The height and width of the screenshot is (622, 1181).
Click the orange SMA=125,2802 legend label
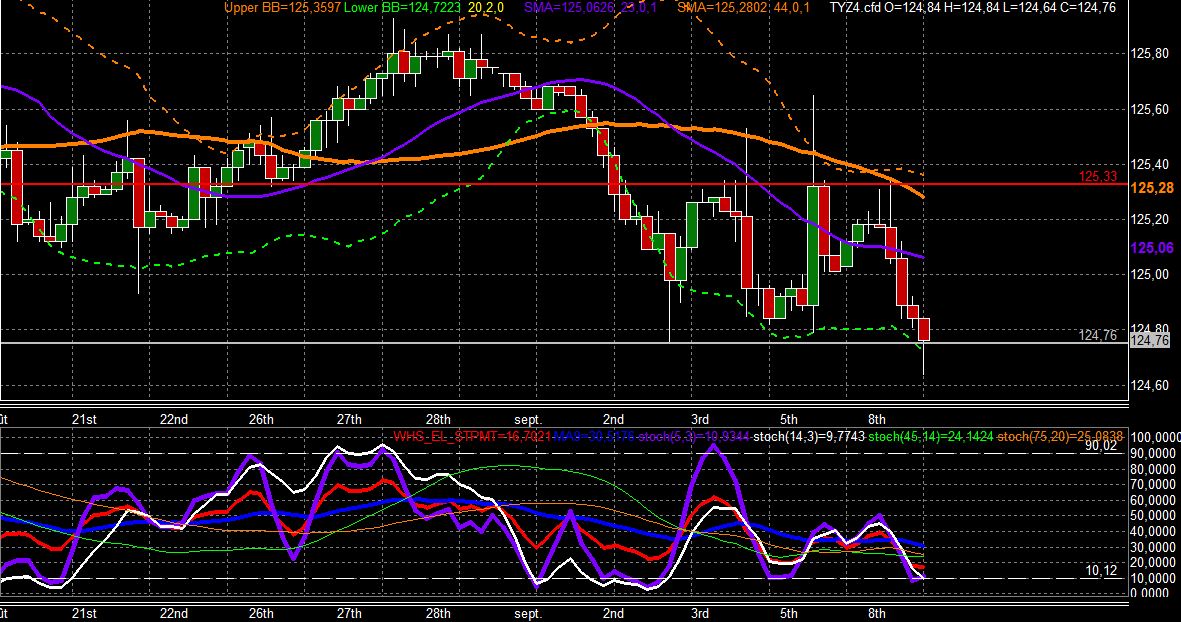pyautogui.click(x=723, y=8)
